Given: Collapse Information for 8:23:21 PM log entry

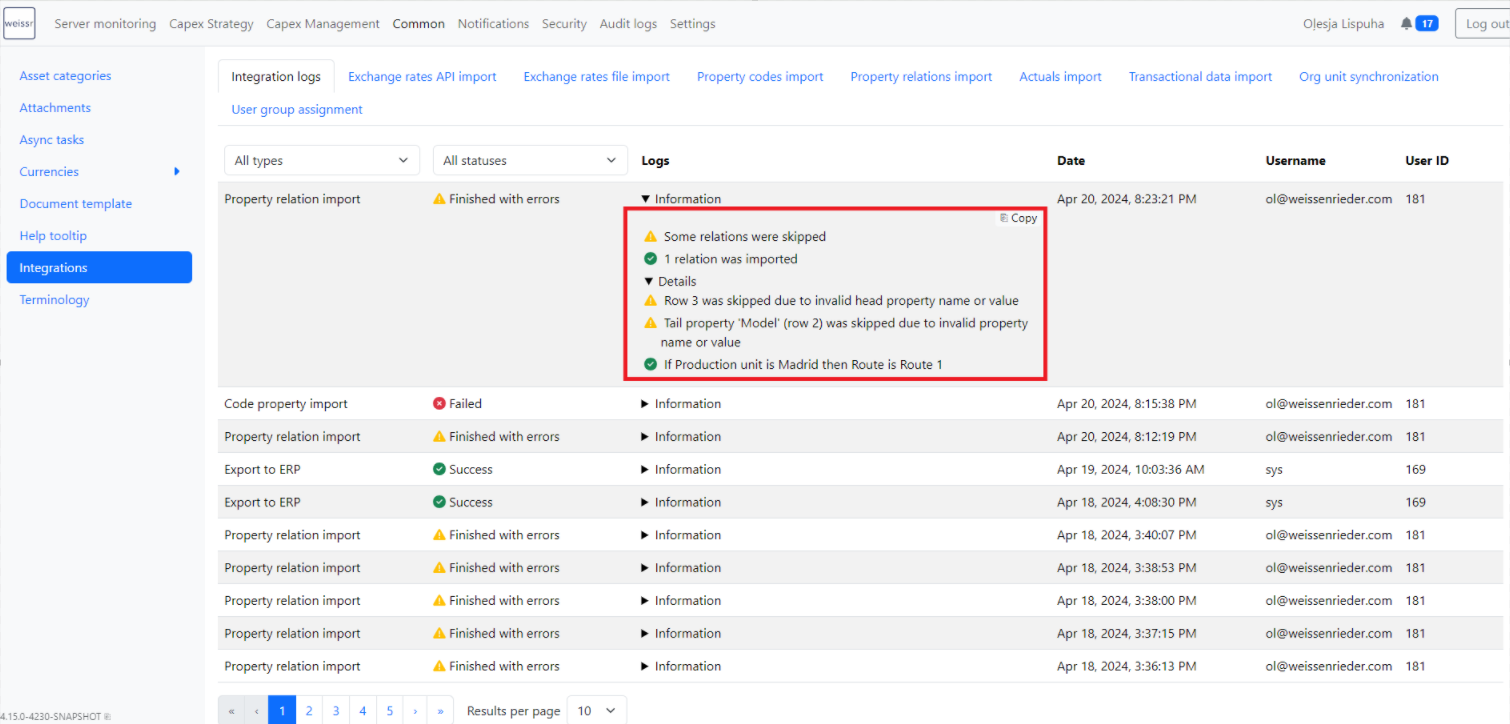Looking at the screenshot, I should [681, 199].
